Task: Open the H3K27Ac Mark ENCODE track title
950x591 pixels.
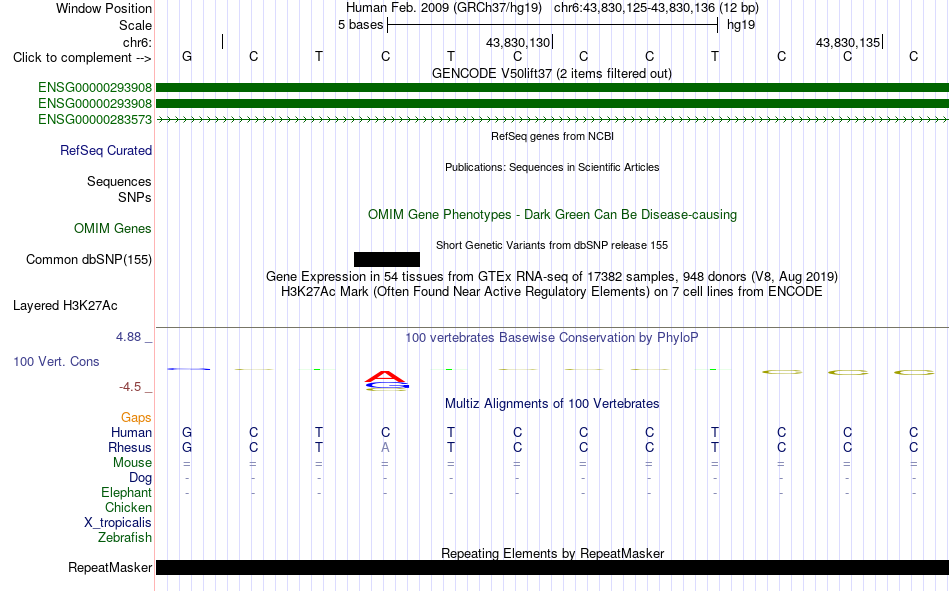Action: (552, 292)
